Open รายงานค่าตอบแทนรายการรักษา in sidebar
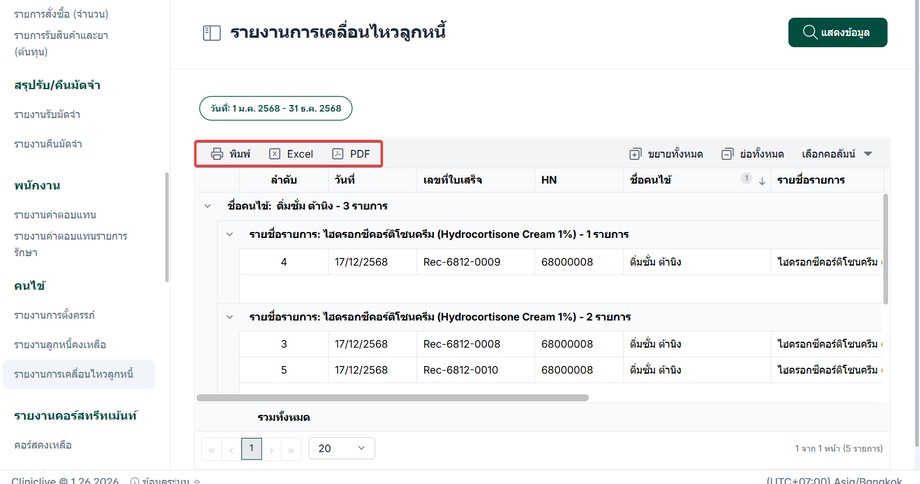The image size is (920, 484). [70, 244]
